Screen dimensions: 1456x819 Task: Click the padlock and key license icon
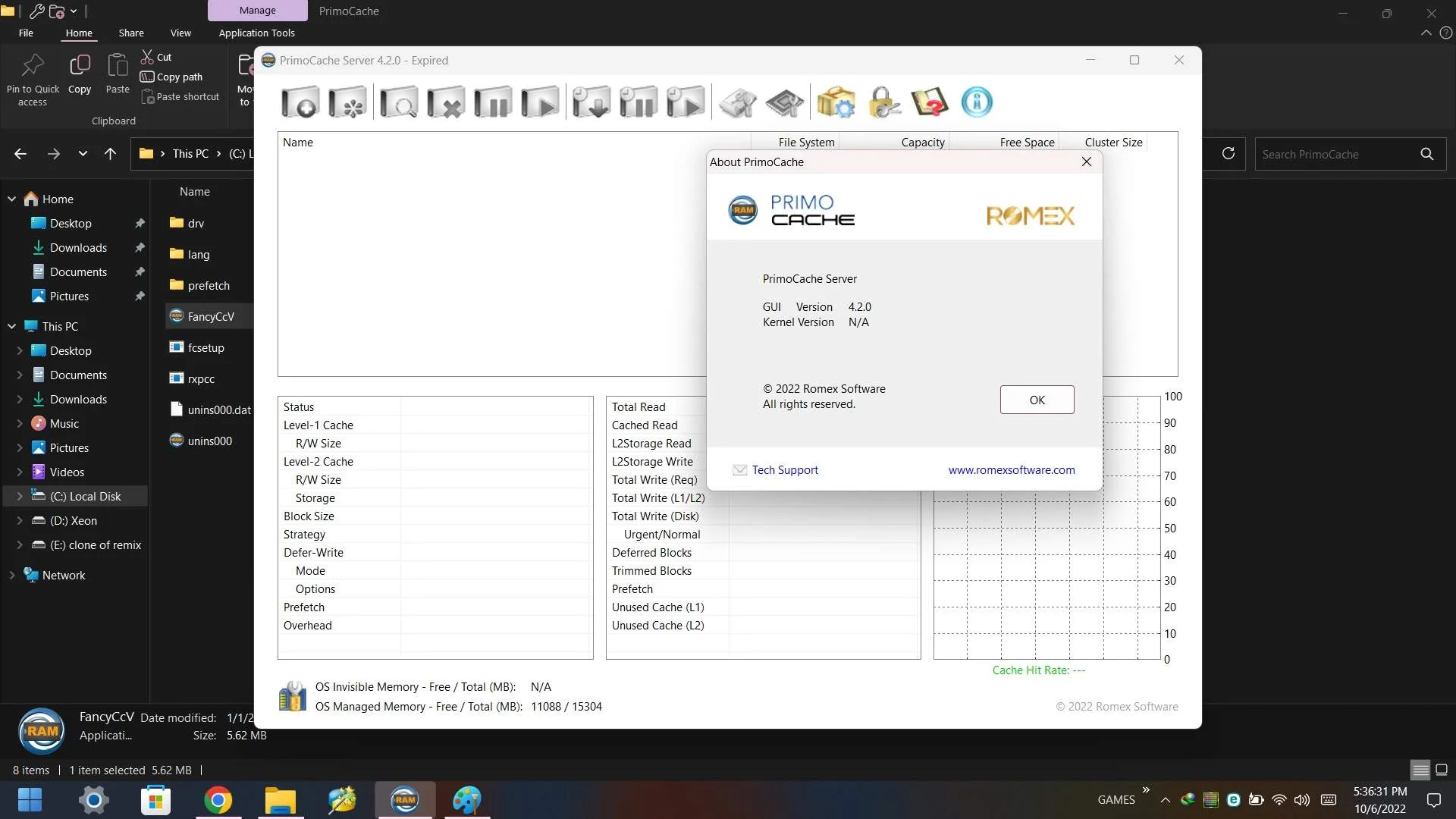[883, 102]
